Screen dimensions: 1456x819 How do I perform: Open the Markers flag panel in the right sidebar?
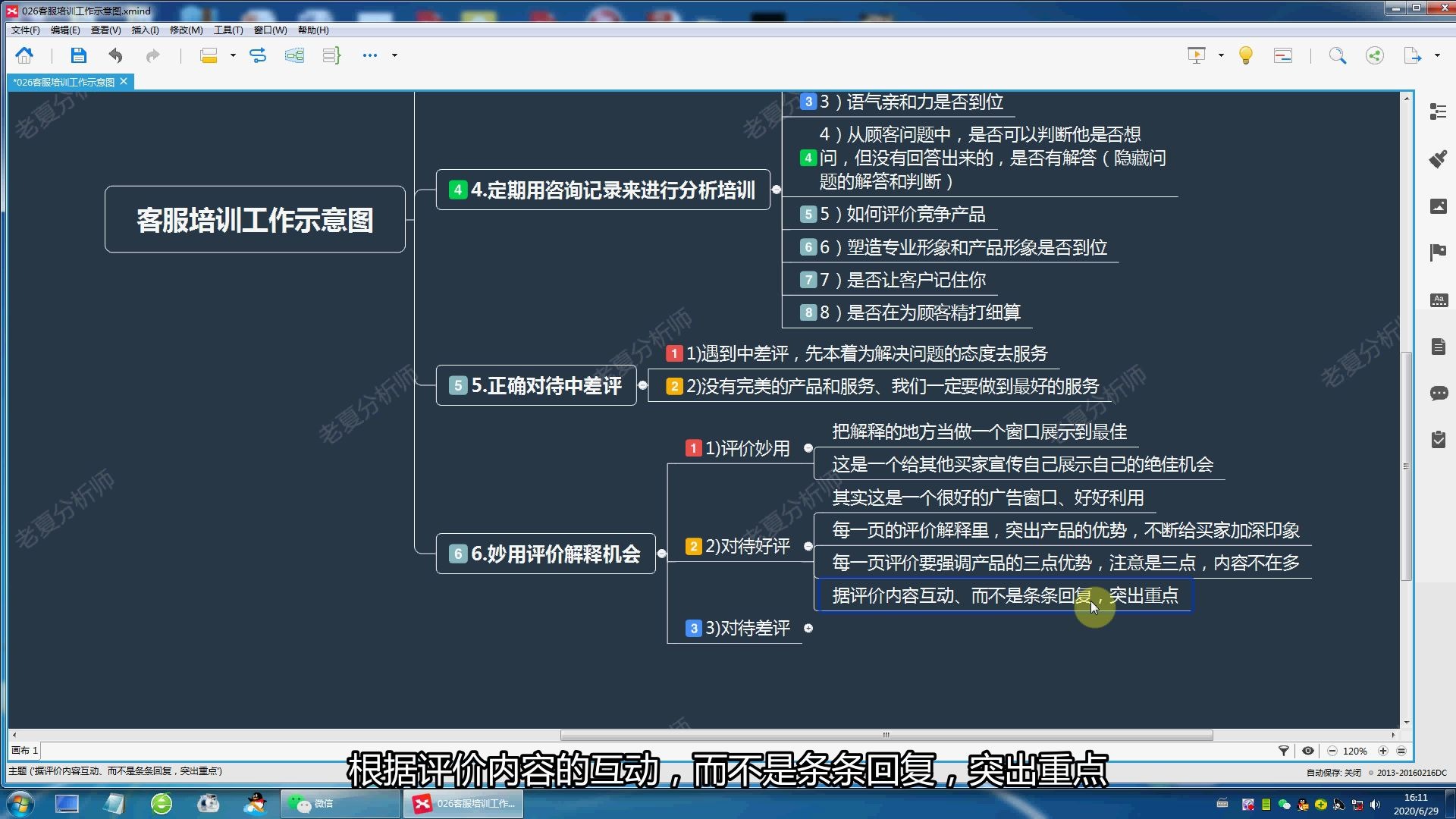(1438, 253)
